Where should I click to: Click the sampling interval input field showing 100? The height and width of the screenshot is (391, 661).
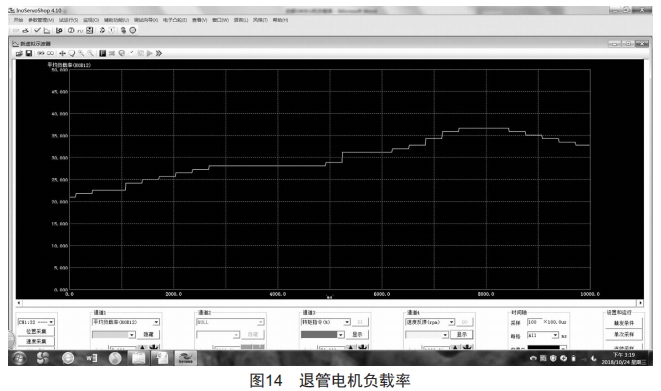pos(534,322)
